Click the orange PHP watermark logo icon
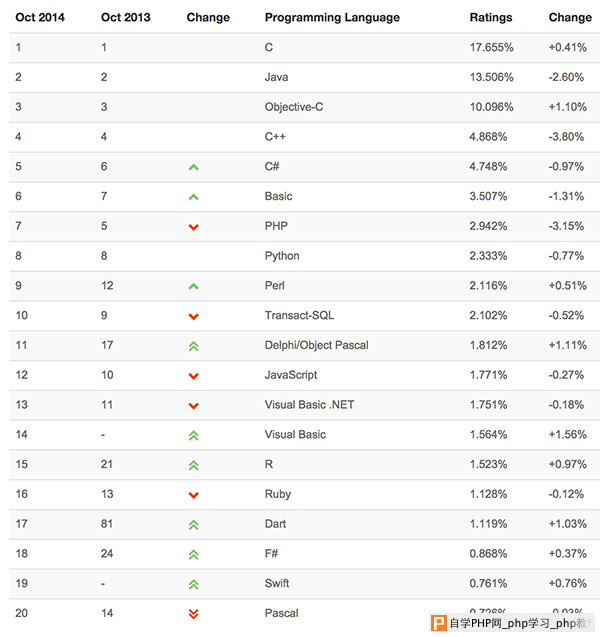 tap(439, 623)
